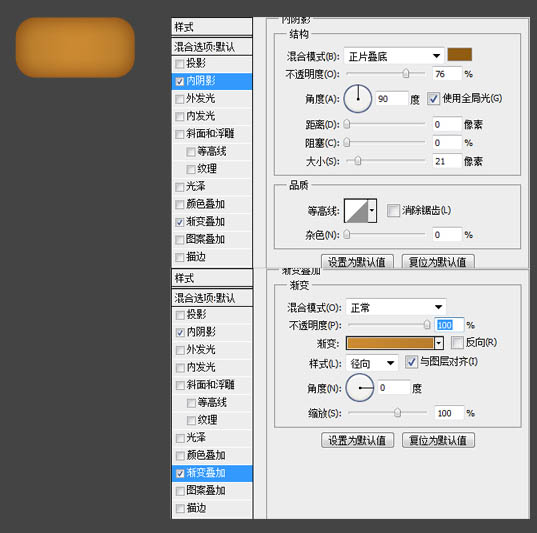Enable 图案叠加 checkbox in the lower styles list
Viewport: 537px width, 533px height.
[180, 491]
